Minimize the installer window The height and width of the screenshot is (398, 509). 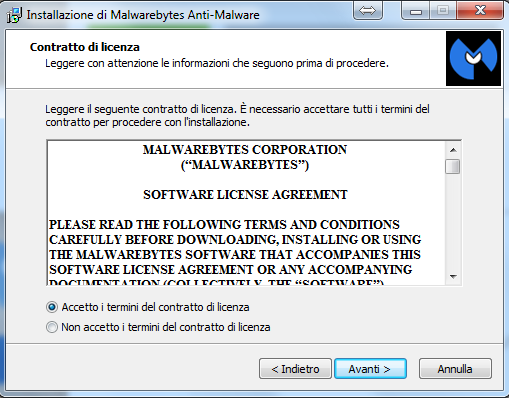point(416,11)
